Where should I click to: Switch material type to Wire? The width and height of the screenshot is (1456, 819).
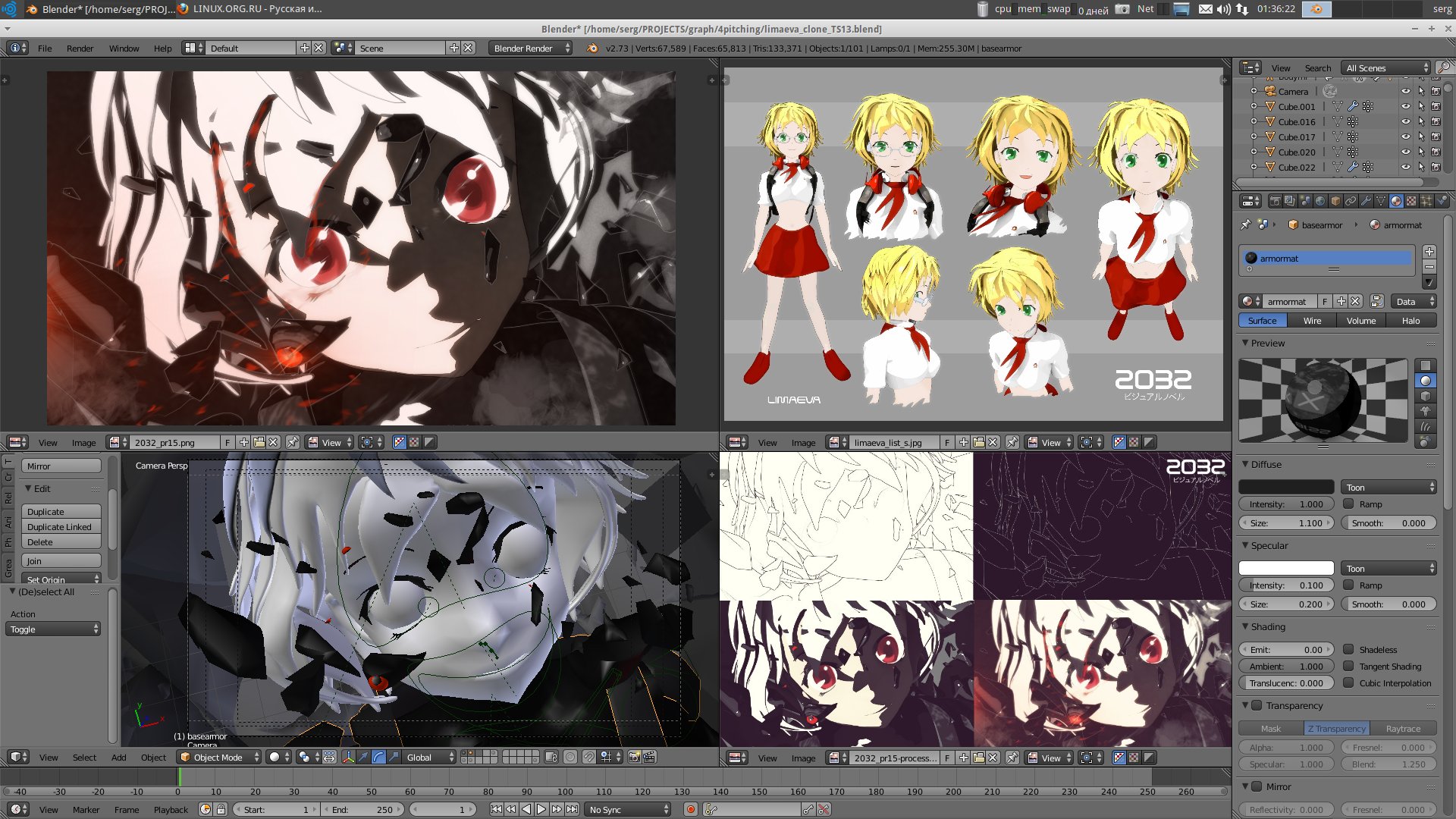(1312, 321)
